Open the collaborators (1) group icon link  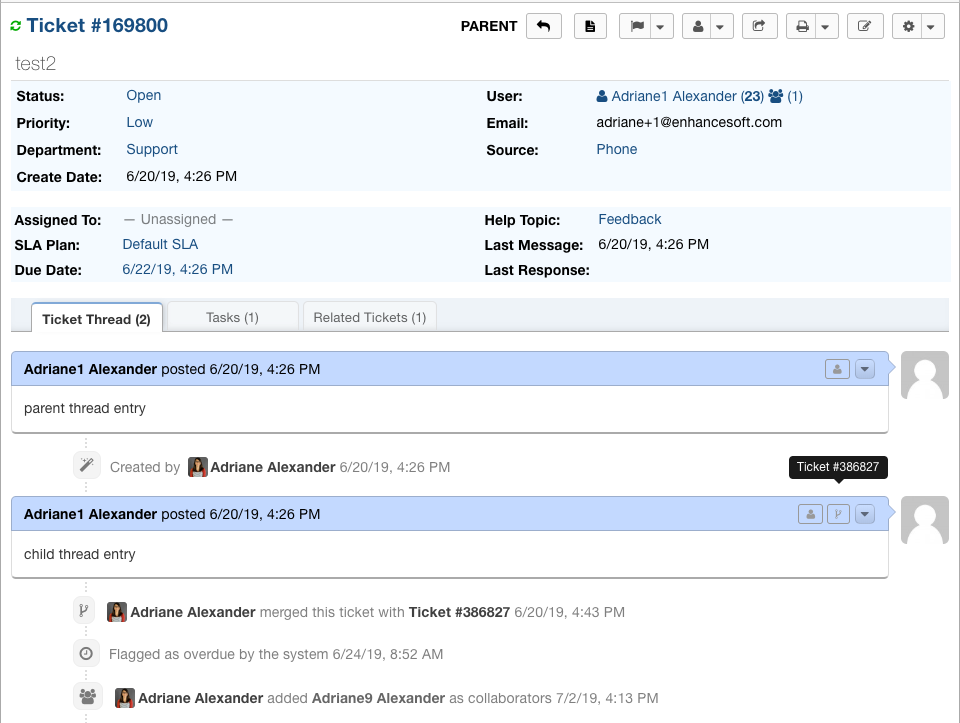(785, 97)
